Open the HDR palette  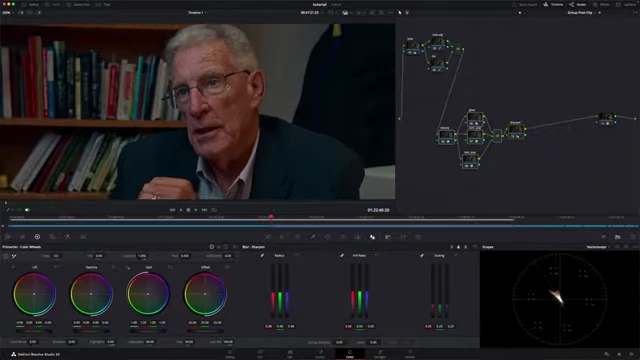tap(52, 237)
